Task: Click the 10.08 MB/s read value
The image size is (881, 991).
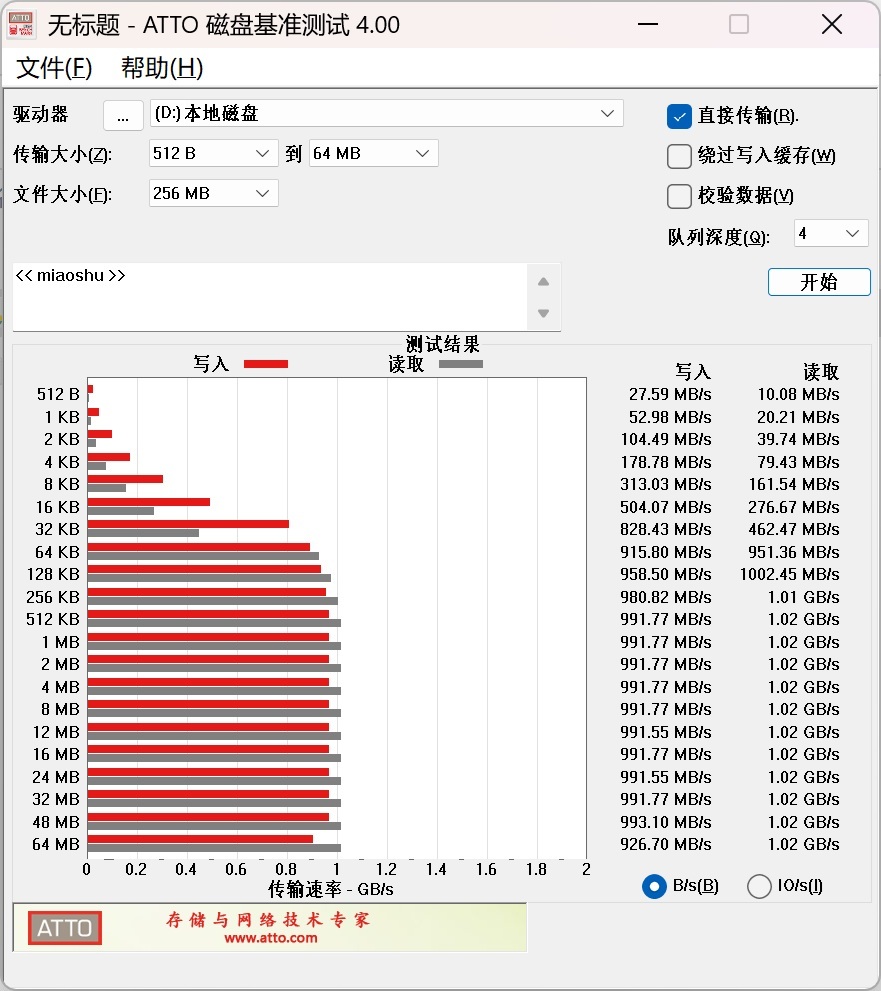Action: 798,394
